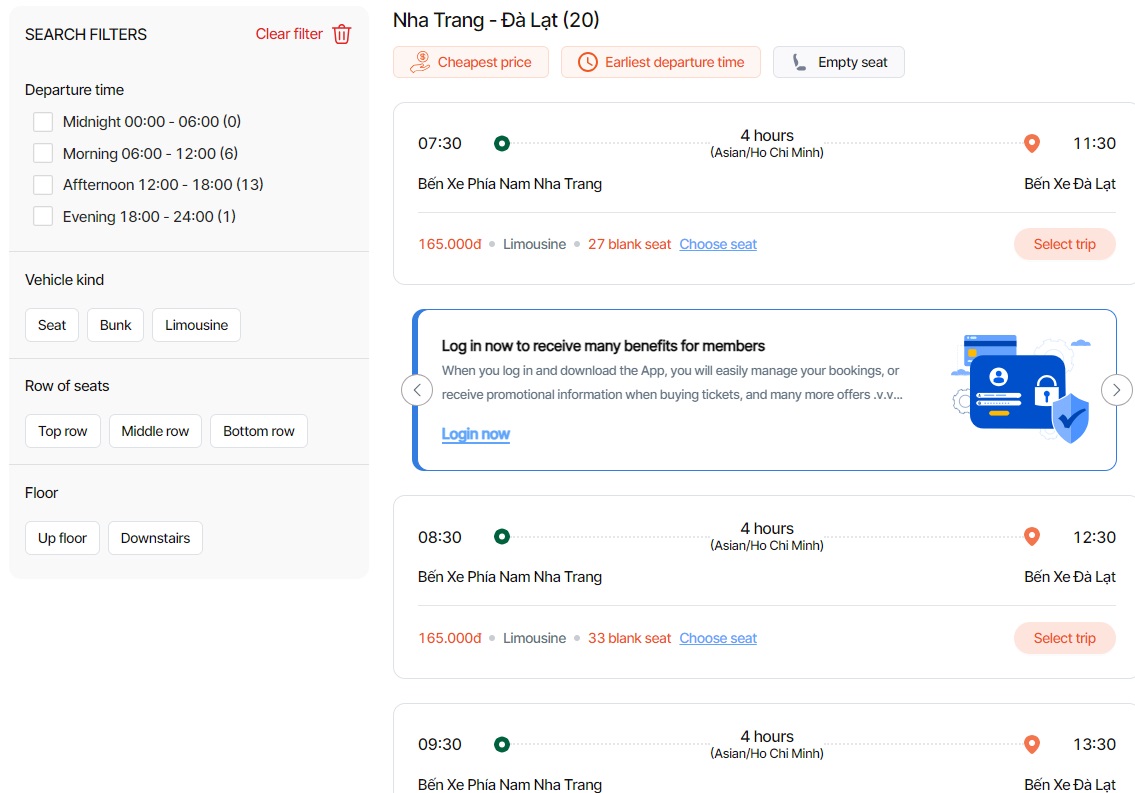Click the green departure dot for the 07:30 trip
Screen dimensions: 1135x793
click(x=502, y=143)
